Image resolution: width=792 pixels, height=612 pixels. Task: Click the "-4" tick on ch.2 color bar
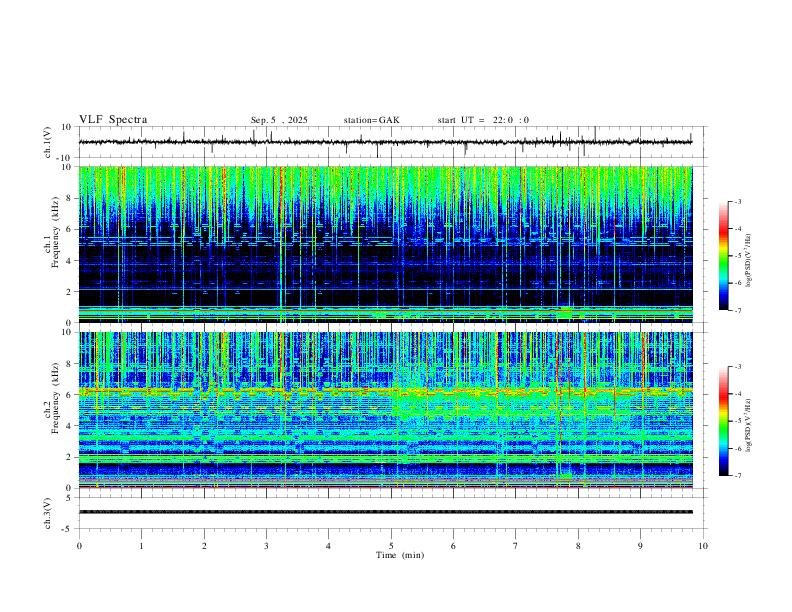[x=737, y=394]
